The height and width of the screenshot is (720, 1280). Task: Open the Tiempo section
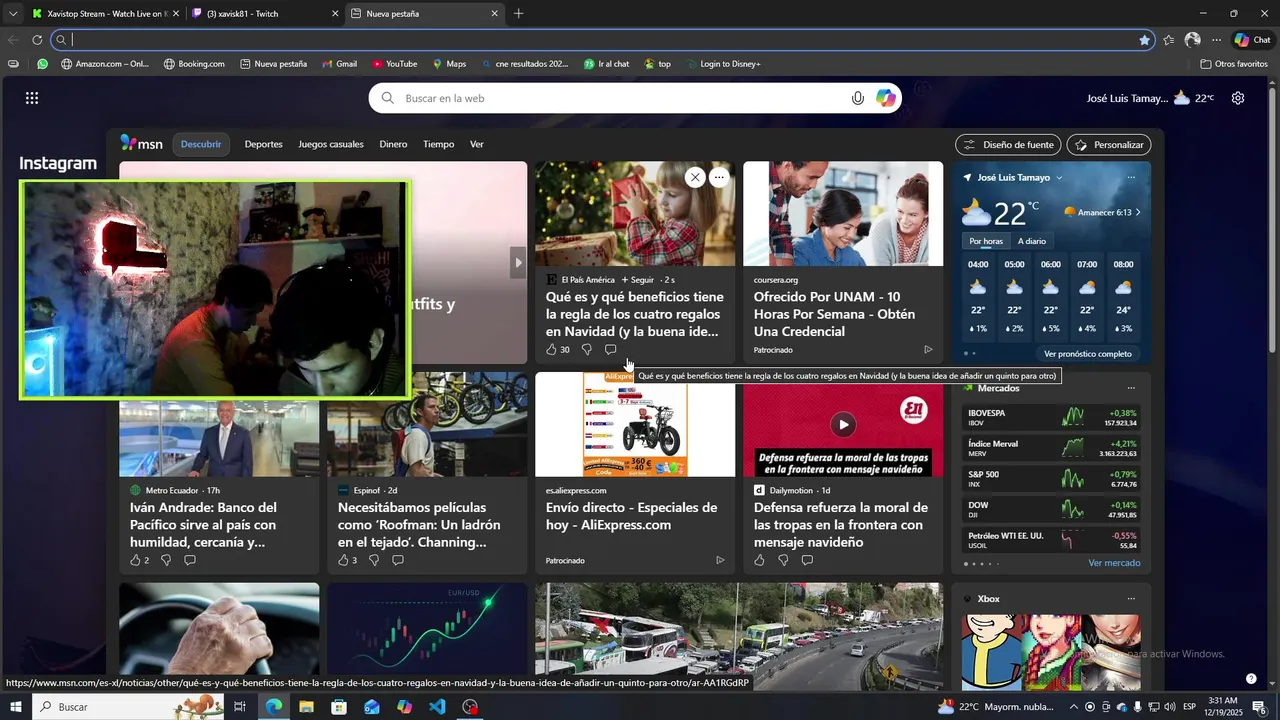pos(438,144)
